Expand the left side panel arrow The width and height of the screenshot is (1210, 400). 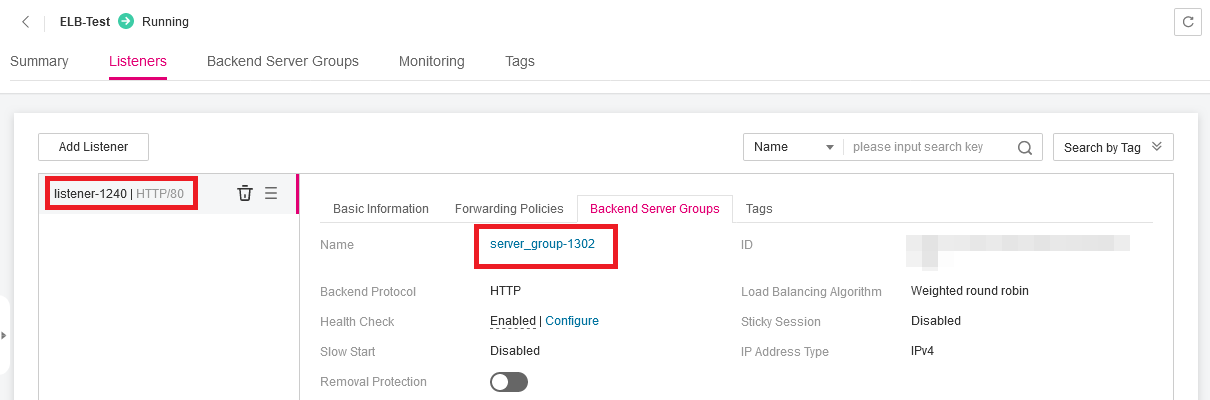[4, 335]
